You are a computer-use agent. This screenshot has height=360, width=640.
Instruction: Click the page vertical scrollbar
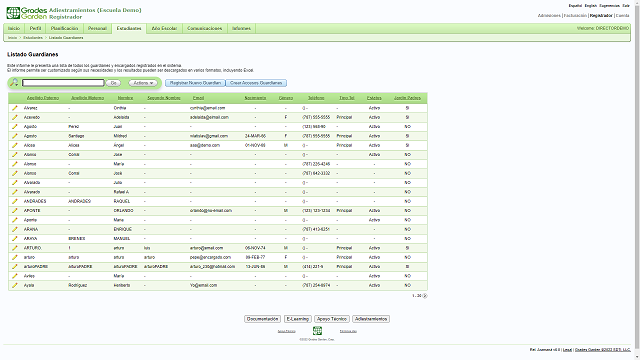[x=636, y=176]
